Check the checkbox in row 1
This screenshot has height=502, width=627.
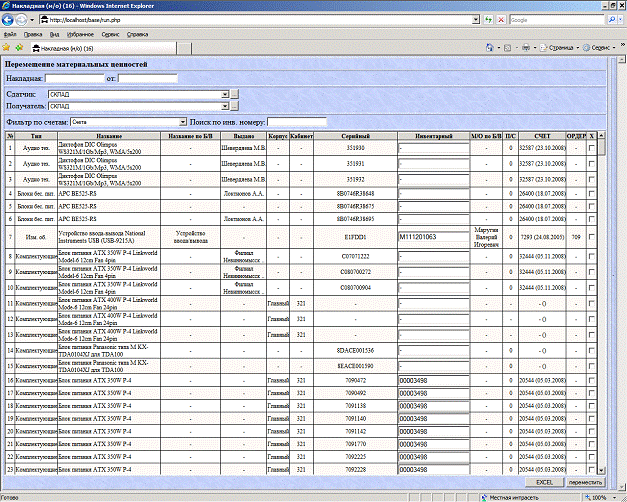(592, 148)
